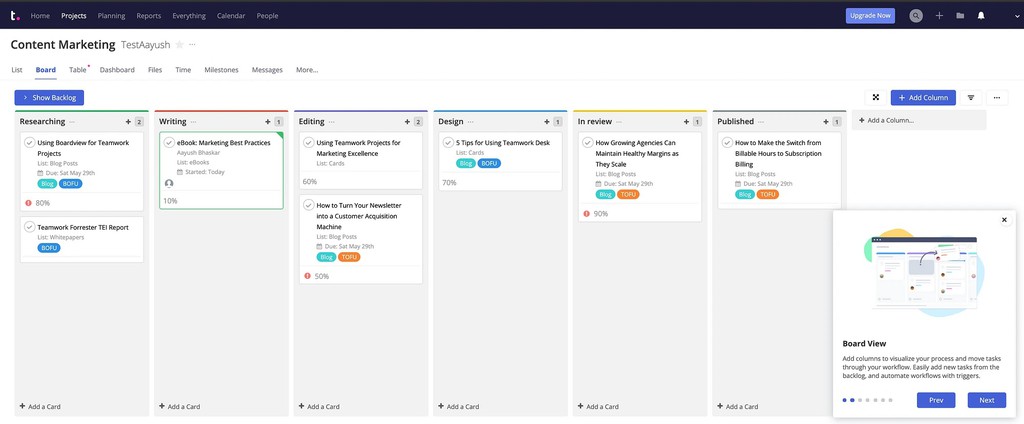
Task: Switch to the Milestones tab
Action: point(221,70)
